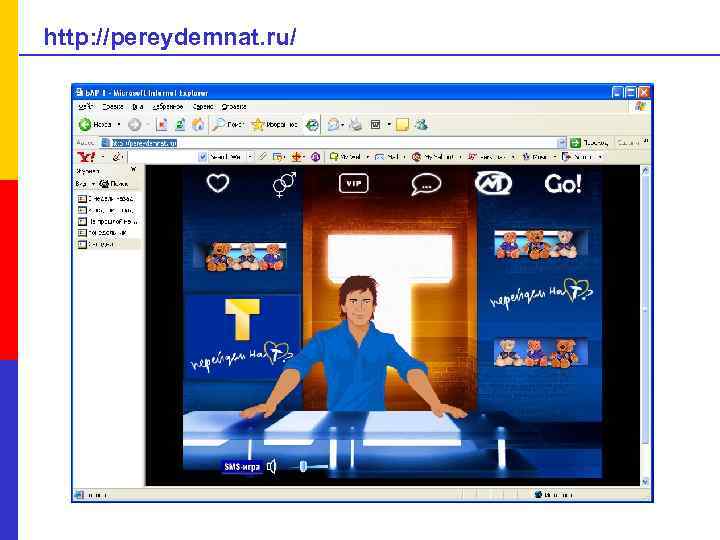Click the Messenger people icon
The image size is (720, 540).
[x=422, y=124]
